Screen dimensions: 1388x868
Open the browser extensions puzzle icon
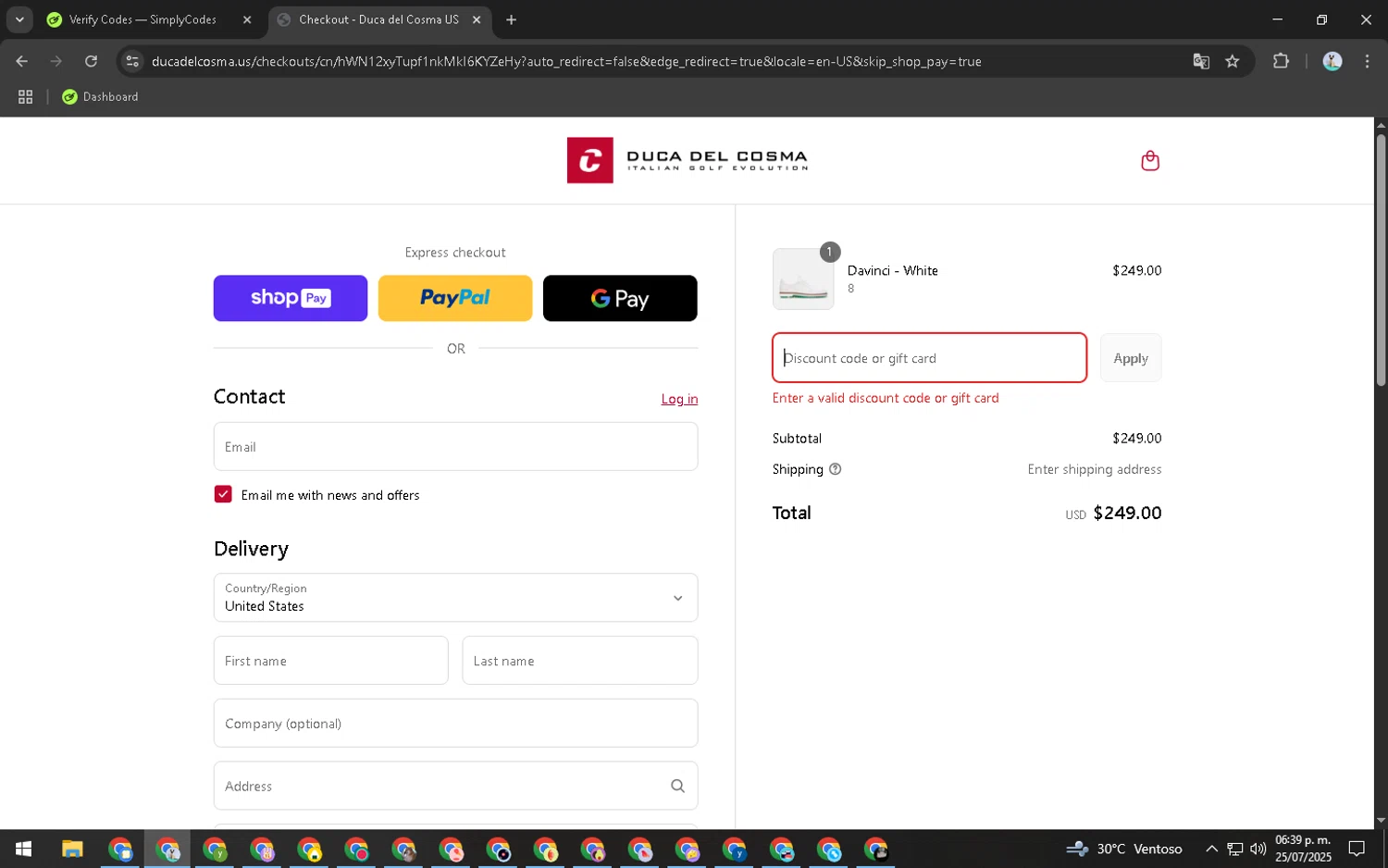coord(1281,61)
